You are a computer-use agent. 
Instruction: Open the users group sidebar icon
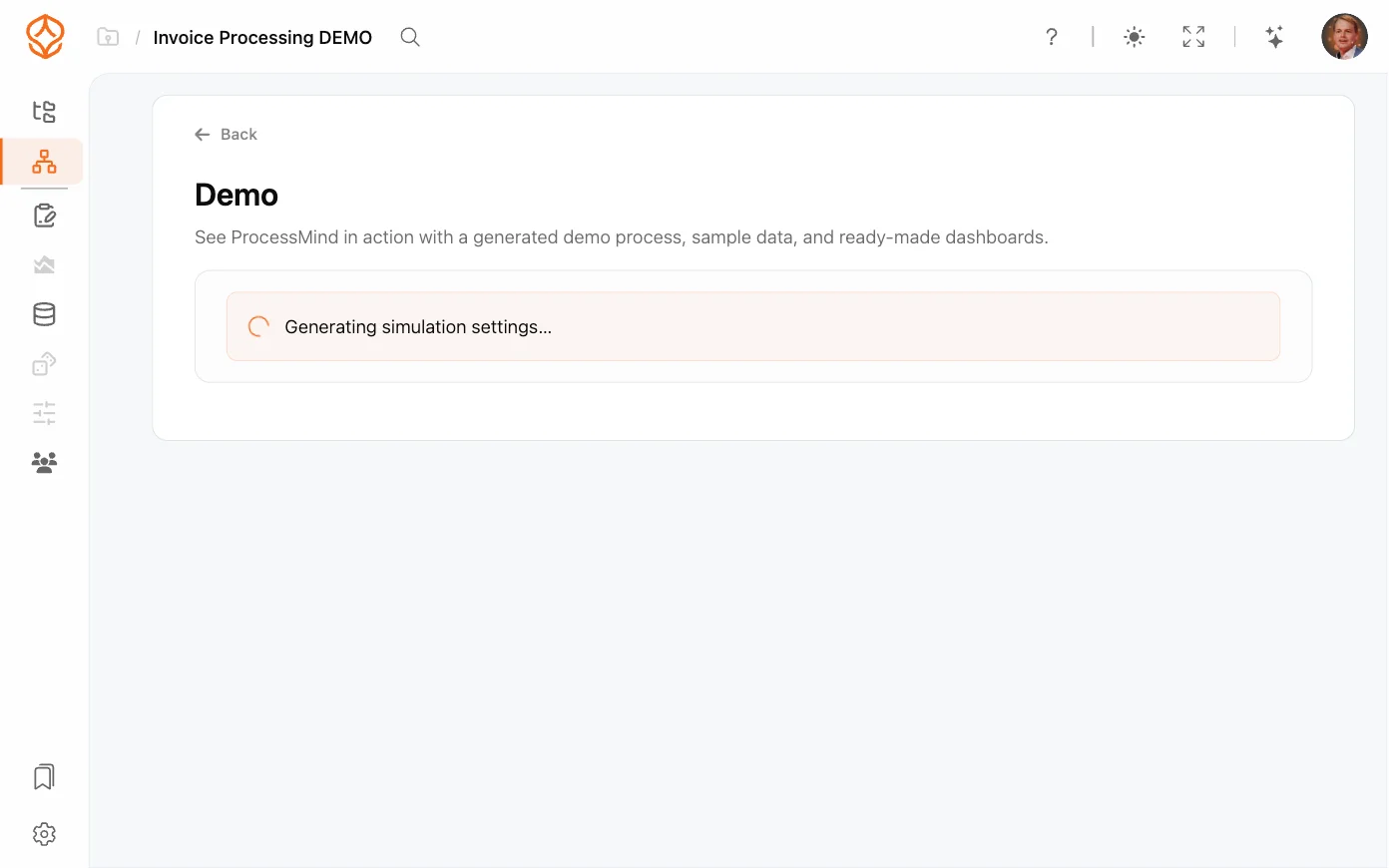44,462
